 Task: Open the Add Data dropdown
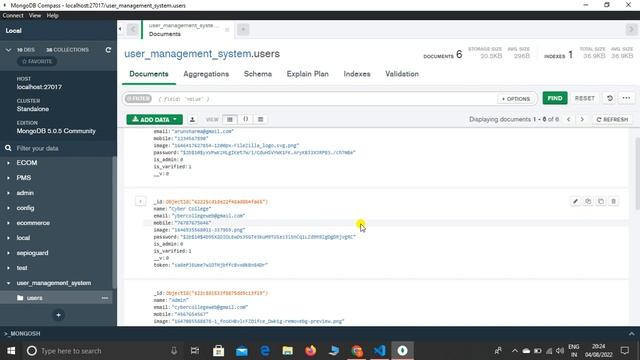154,120
